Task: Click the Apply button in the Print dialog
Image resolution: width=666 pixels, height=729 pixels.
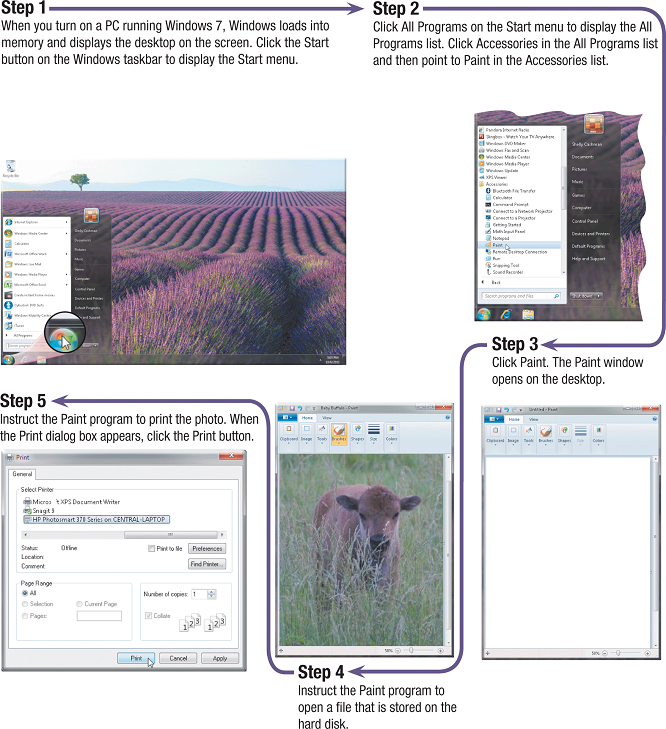Action: tap(220, 658)
